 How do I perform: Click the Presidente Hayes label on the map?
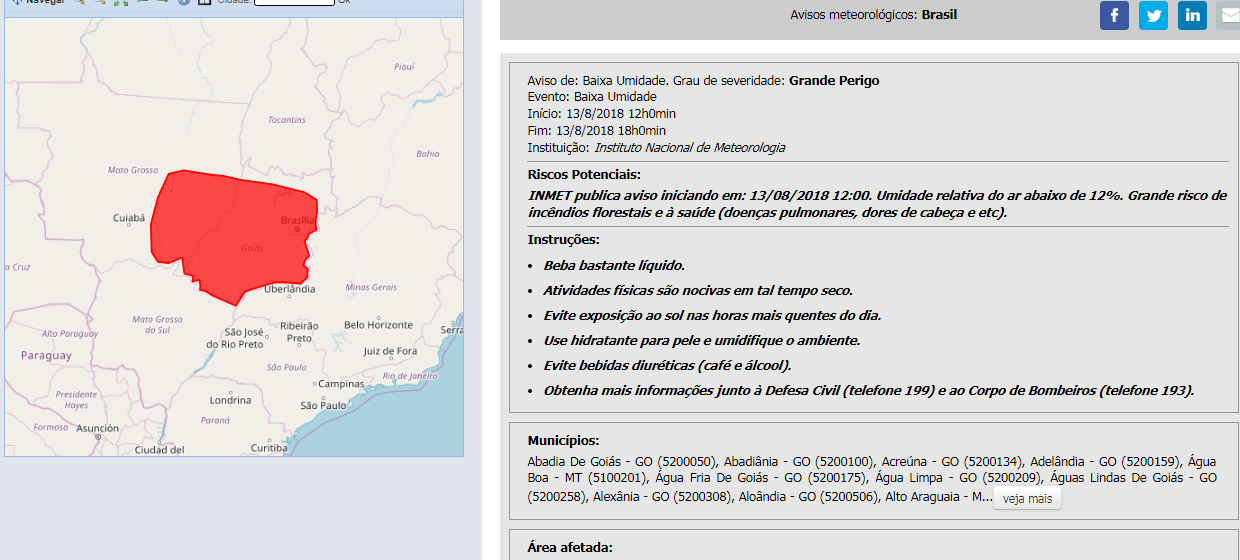pos(76,400)
